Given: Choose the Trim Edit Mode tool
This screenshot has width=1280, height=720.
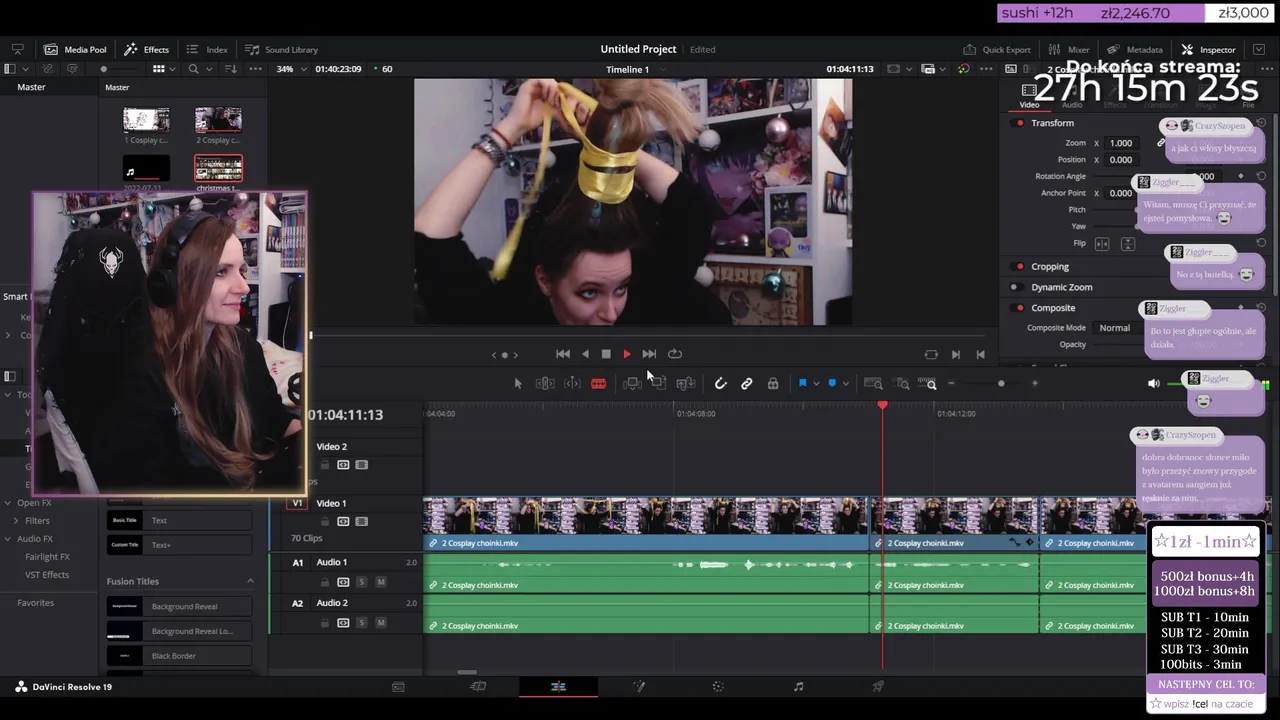Looking at the screenshot, I should [x=545, y=384].
